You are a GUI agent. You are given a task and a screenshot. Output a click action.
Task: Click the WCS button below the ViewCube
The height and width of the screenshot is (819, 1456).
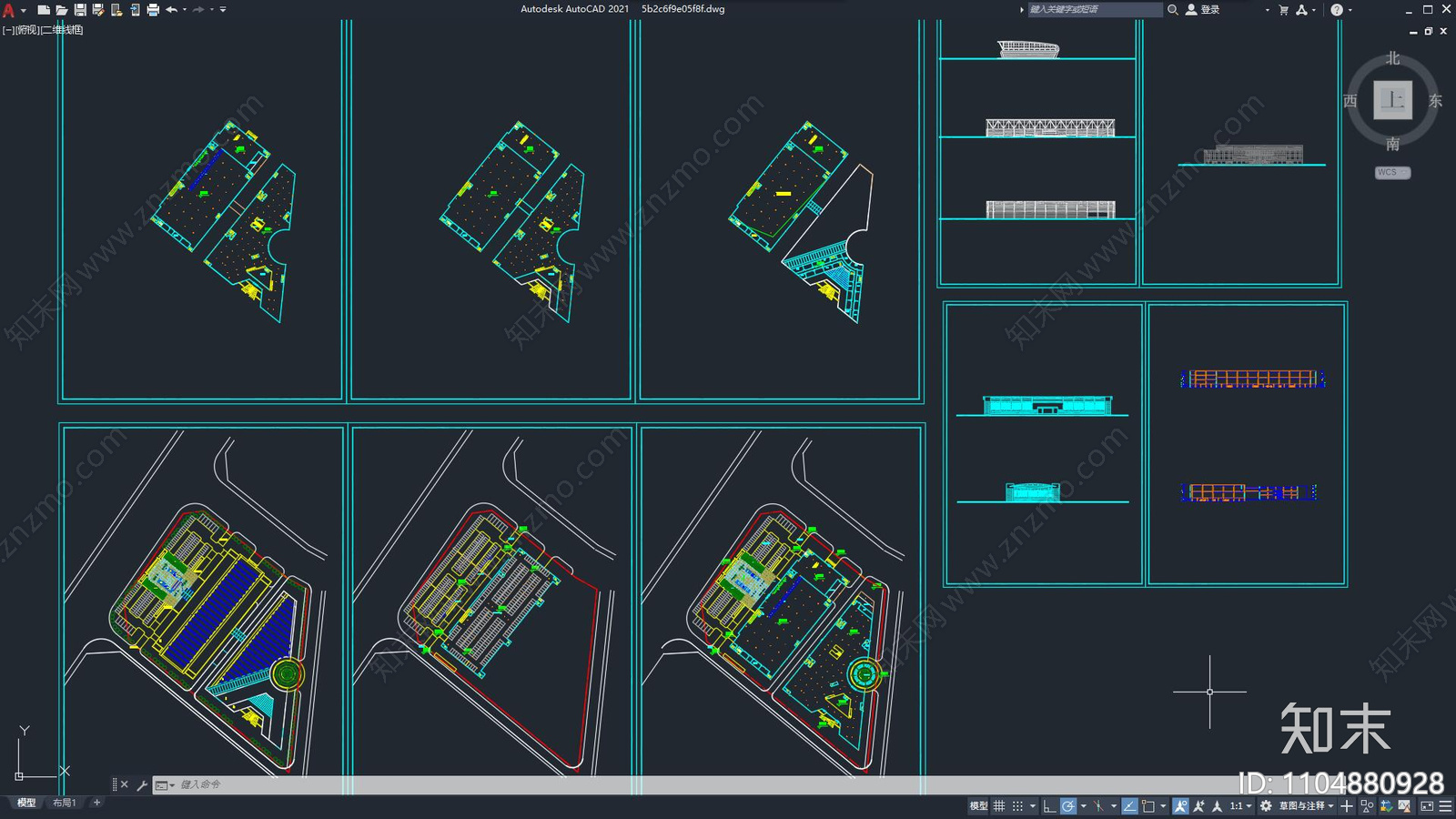(1391, 172)
